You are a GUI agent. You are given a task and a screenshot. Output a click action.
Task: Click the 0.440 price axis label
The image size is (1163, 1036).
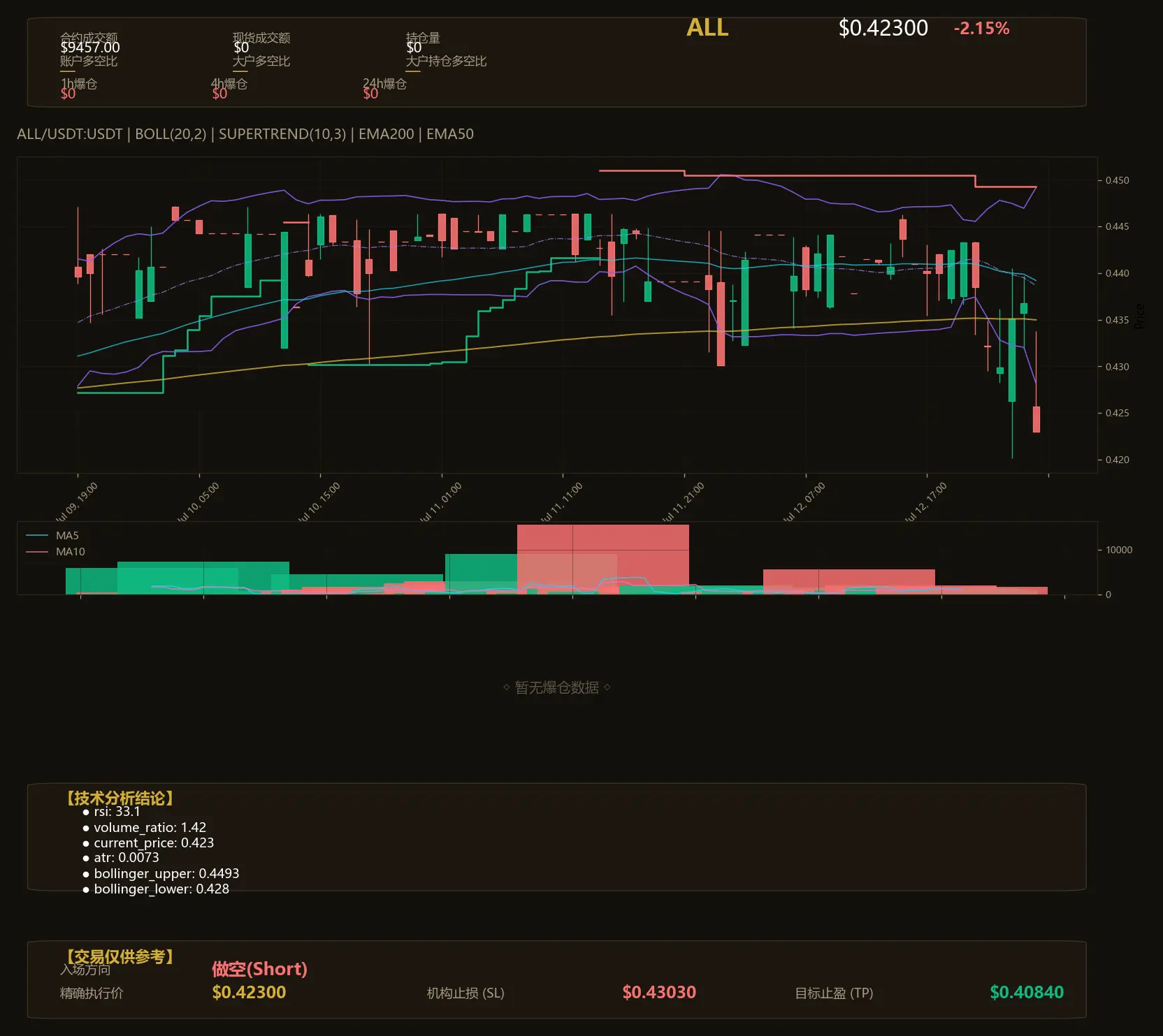(x=1117, y=273)
